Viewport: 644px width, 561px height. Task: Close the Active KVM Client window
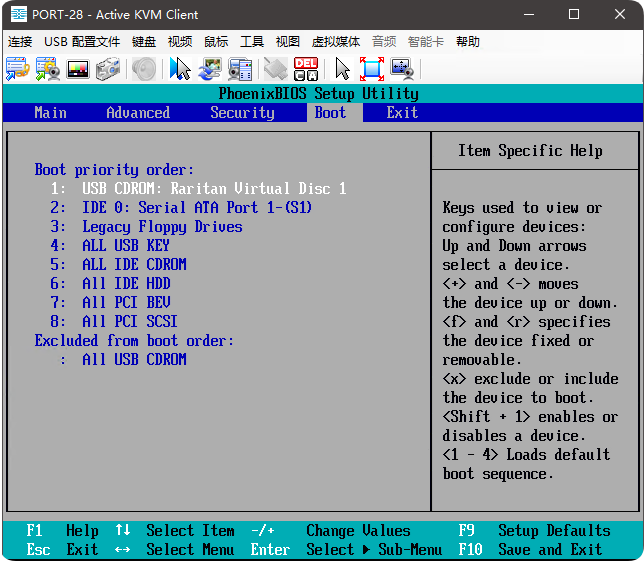tap(620, 14)
